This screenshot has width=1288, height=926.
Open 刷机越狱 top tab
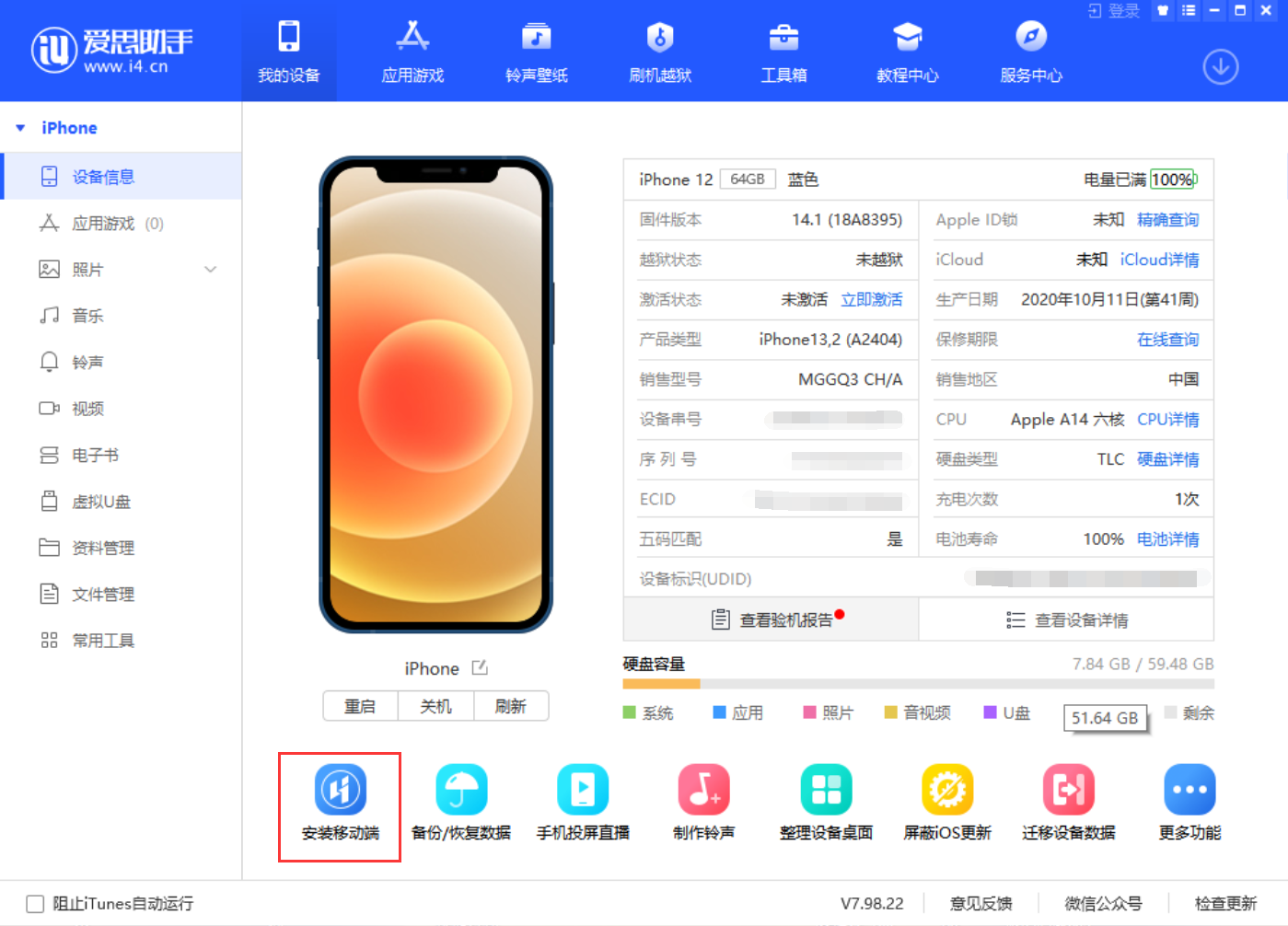pos(660,52)
